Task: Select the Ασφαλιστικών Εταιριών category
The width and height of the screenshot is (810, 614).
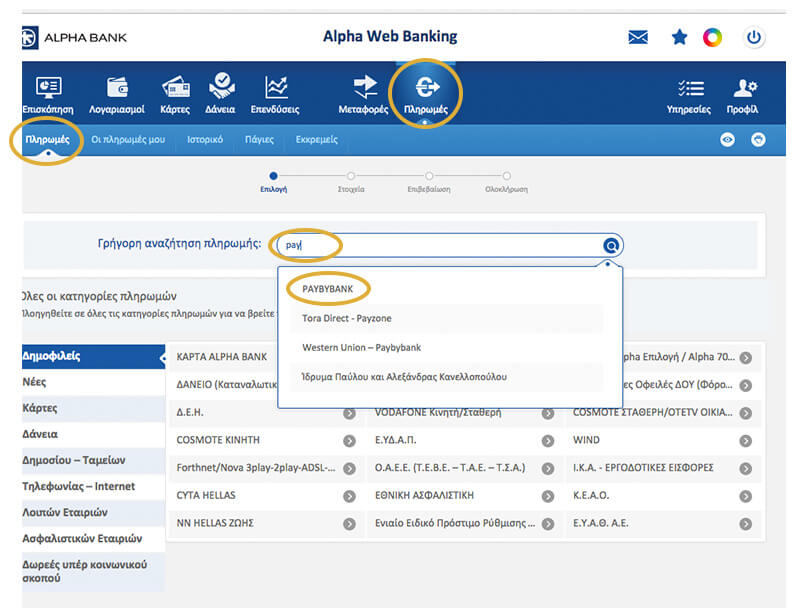Action: 93,539
